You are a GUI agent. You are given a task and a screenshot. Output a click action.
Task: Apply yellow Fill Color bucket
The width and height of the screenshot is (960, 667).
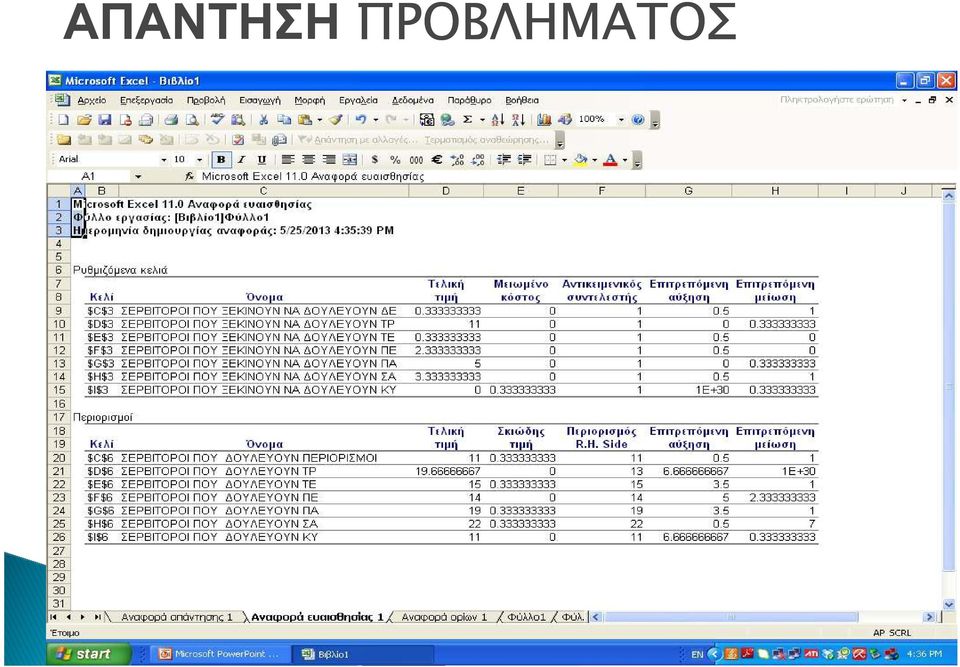coord(580,159)
